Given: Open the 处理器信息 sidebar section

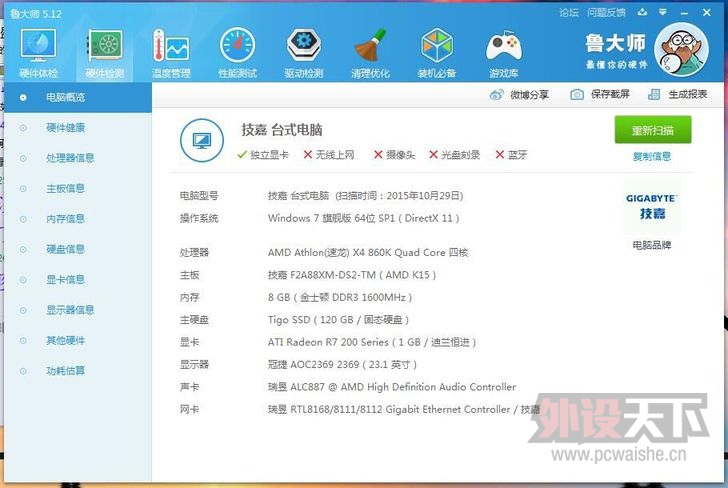Looking at the screenshot, I should coord(70,158).
